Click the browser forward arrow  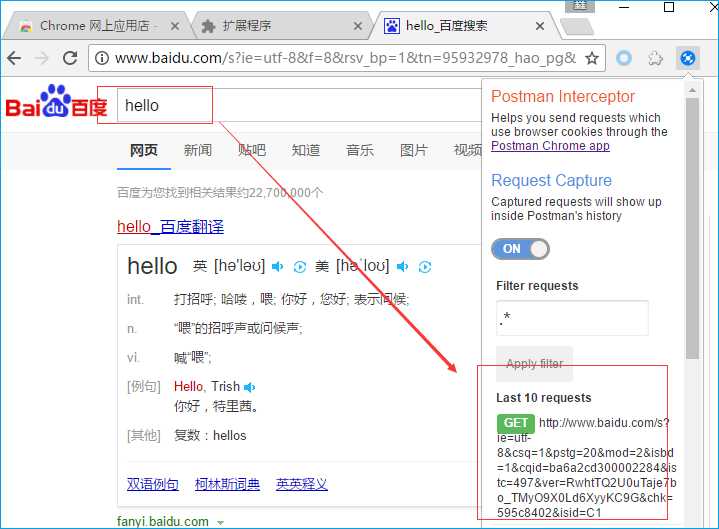pos(42,58)
